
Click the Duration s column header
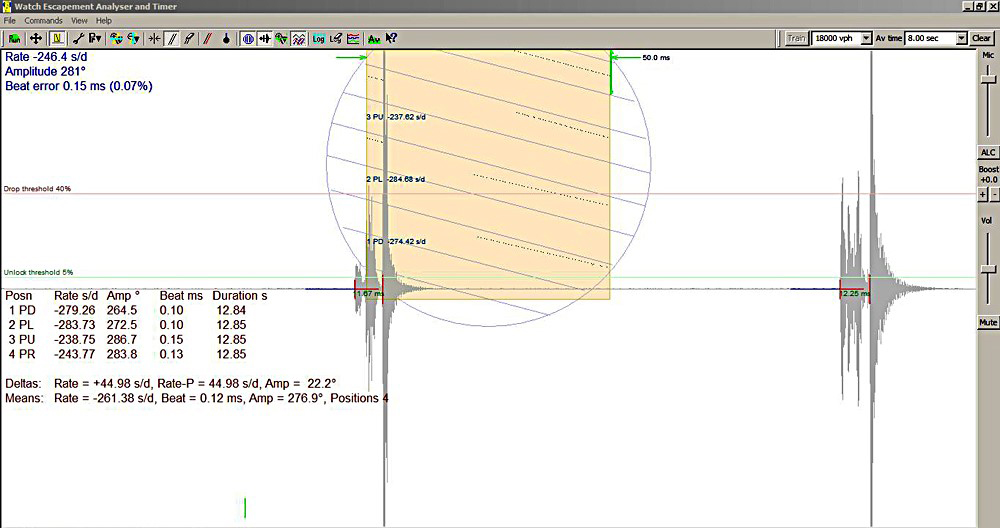[x=240, y=296]
